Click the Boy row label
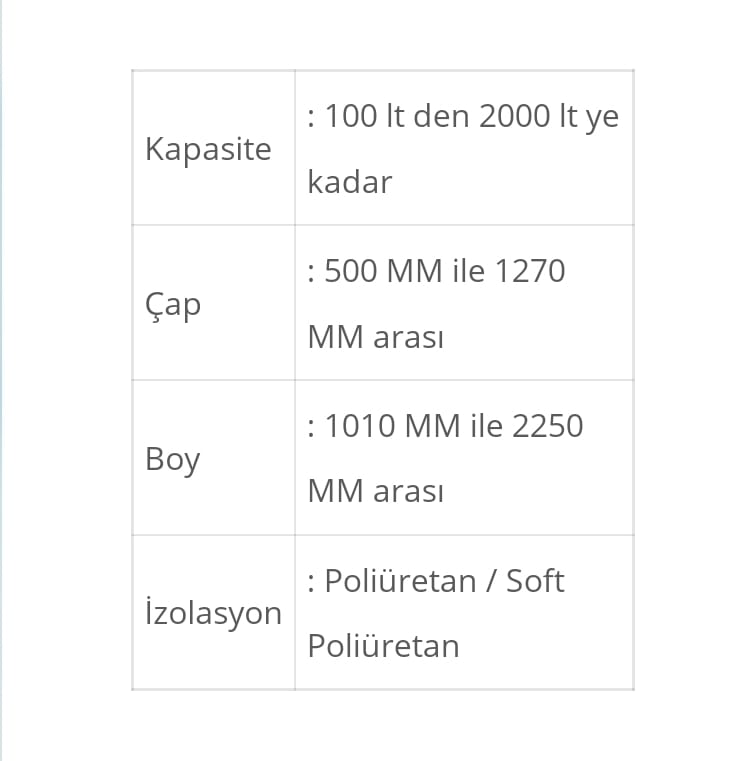 click(172, 459)
